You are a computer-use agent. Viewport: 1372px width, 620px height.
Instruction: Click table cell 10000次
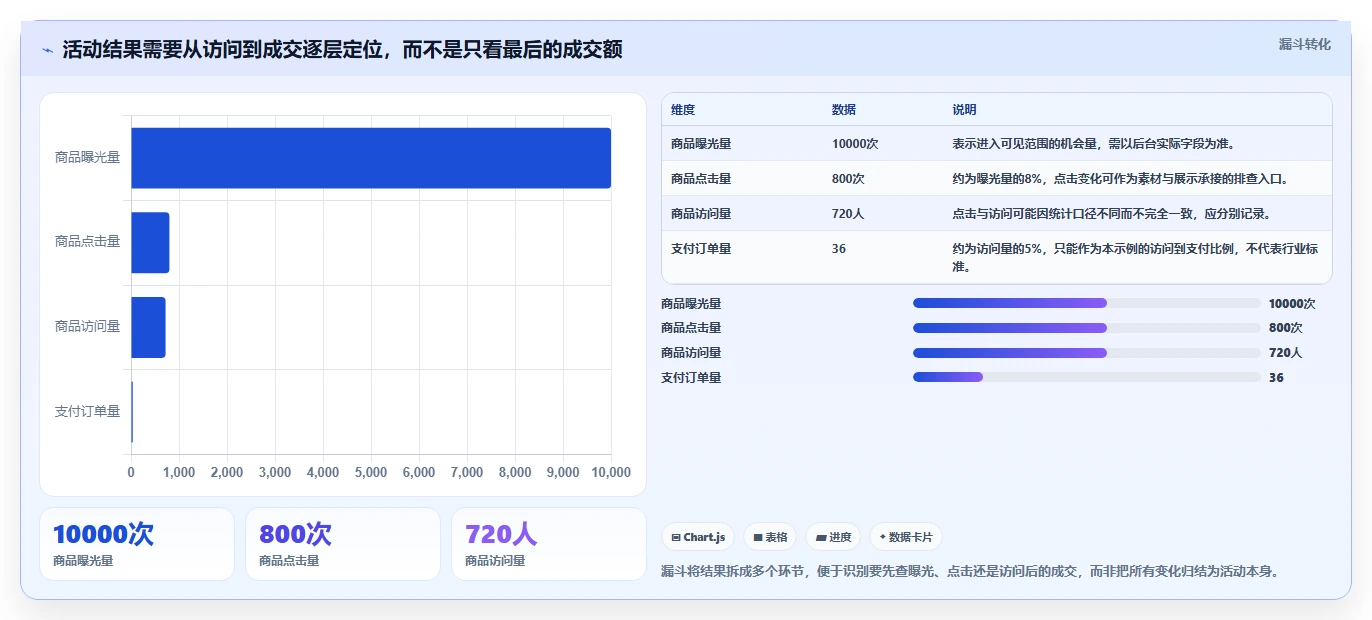click(x=855, y=144)
